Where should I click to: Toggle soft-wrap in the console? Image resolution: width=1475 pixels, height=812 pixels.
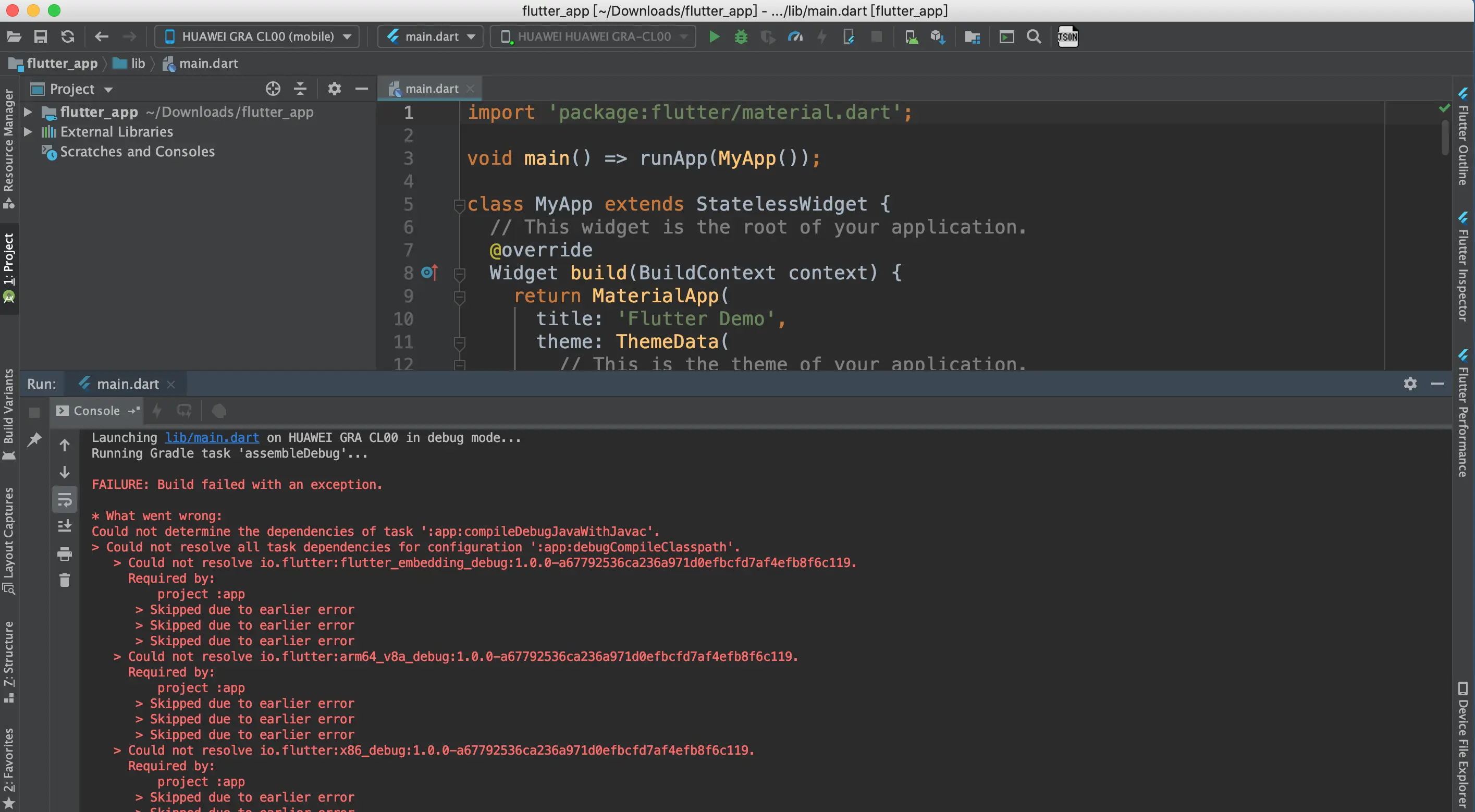[x=65, y=499]
